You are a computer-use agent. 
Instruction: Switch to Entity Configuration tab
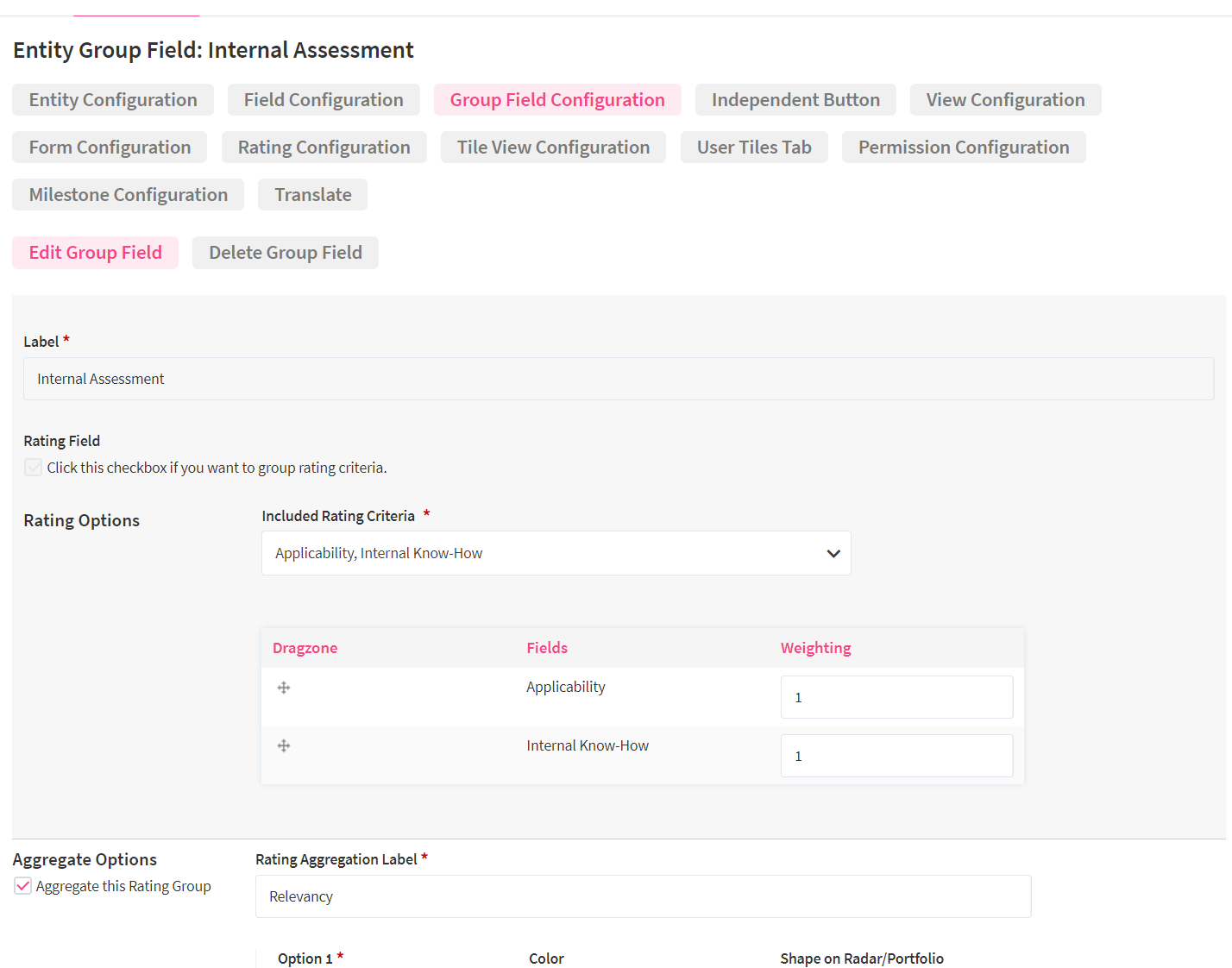click(113, 100)
